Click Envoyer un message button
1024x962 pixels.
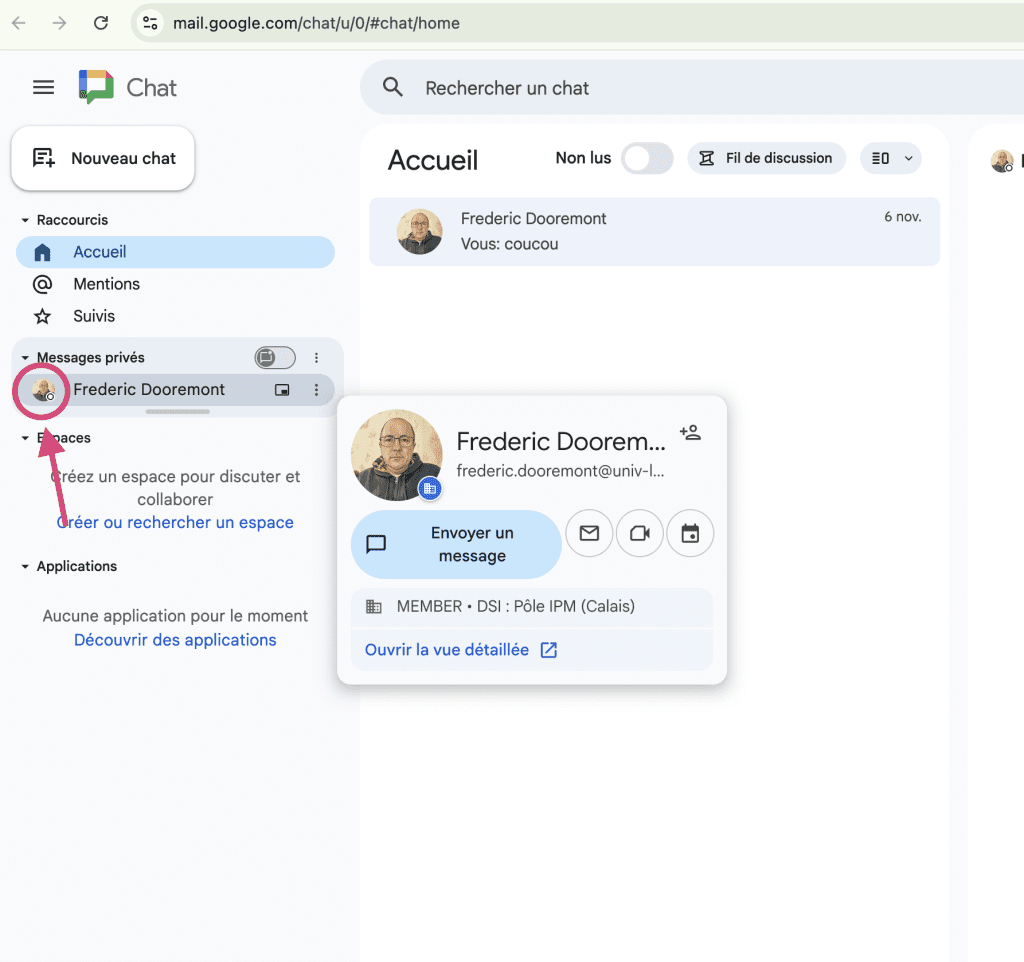pos(456,544)
